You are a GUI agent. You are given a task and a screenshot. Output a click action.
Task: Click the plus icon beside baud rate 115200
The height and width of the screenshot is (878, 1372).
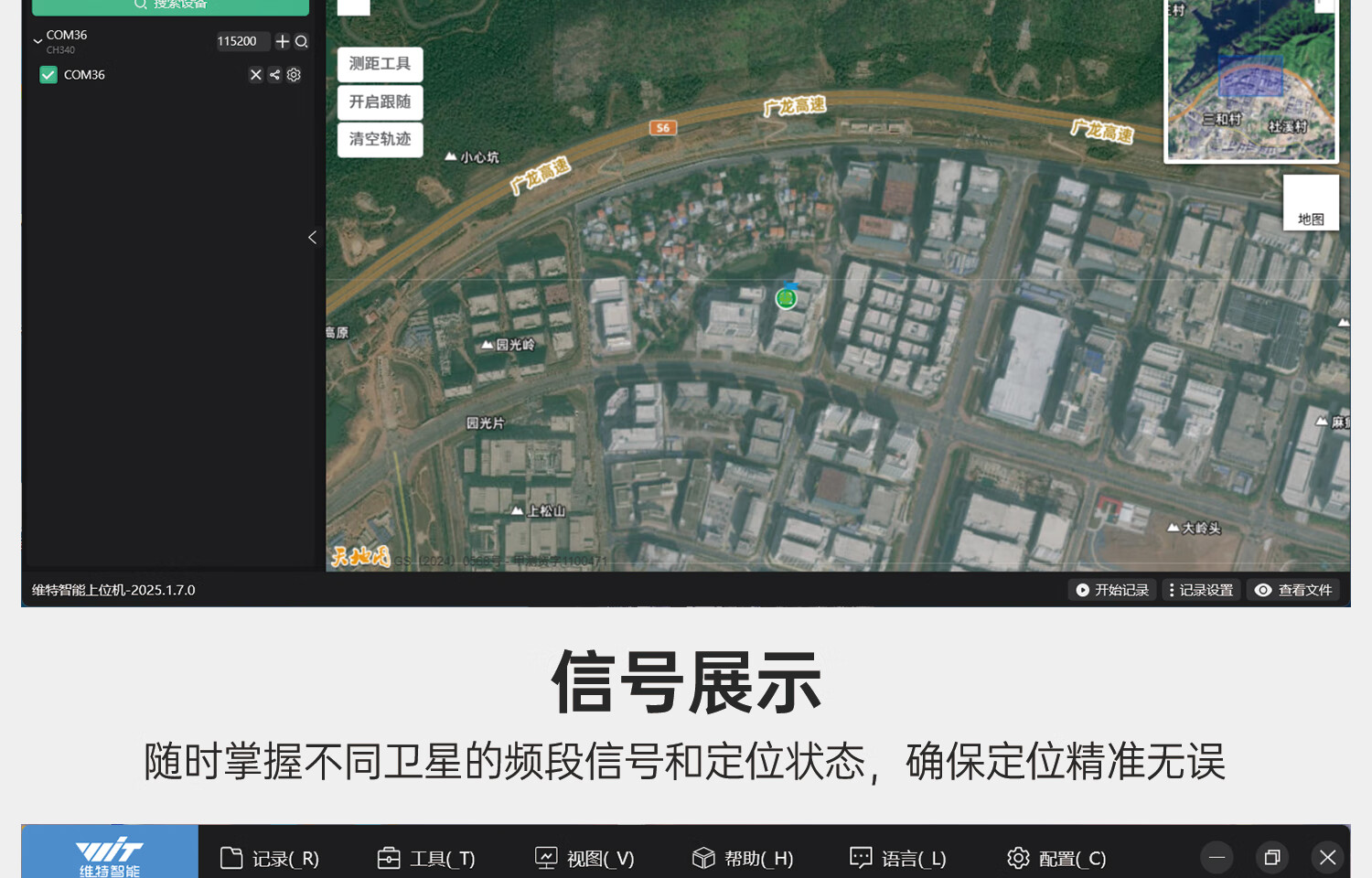click(x=283, y=41)
